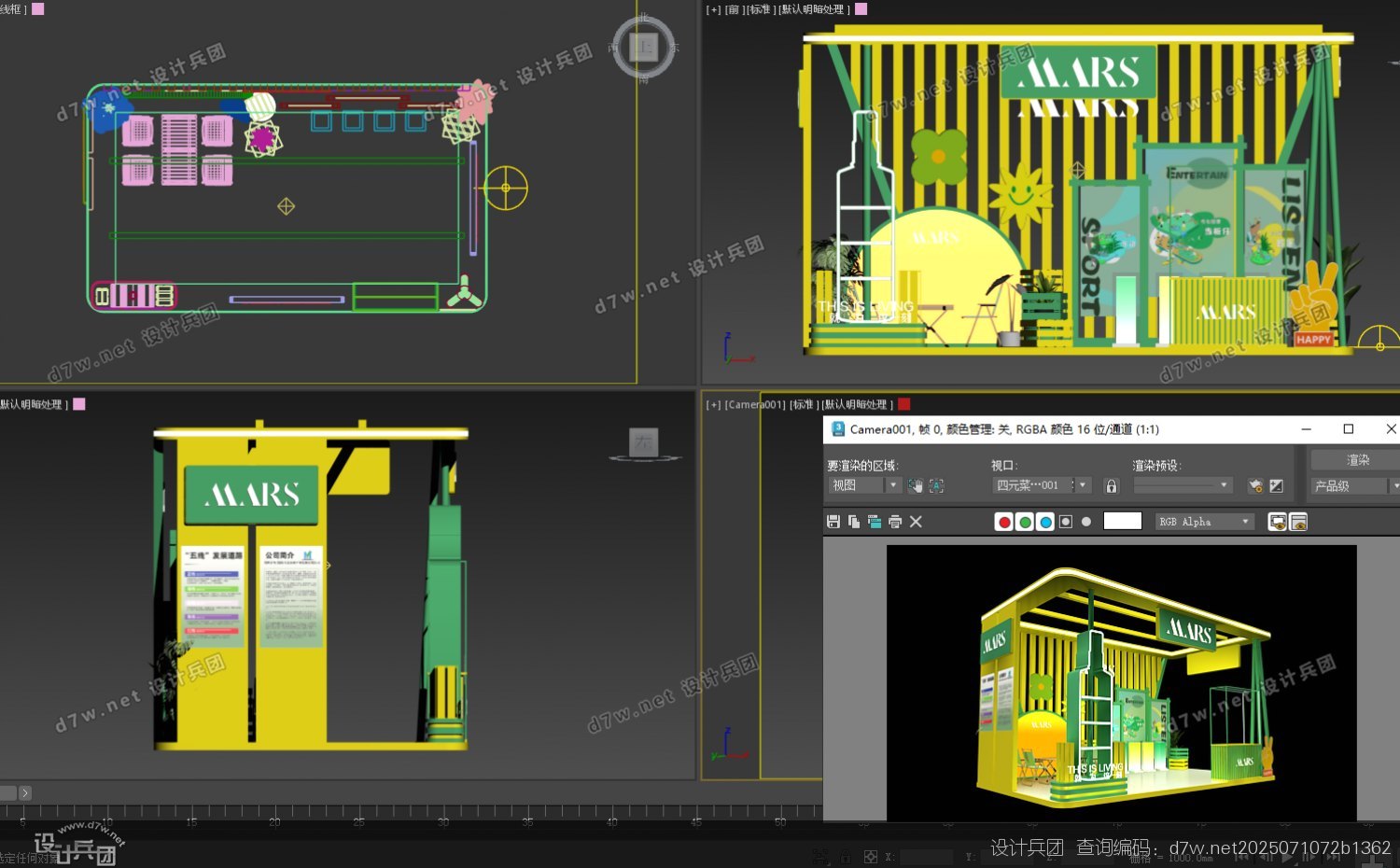The height and width of the screenshot is (868, 1400).
Task: Open the 产品级 render mode dropdown
Action: (x=1355, y=485)
